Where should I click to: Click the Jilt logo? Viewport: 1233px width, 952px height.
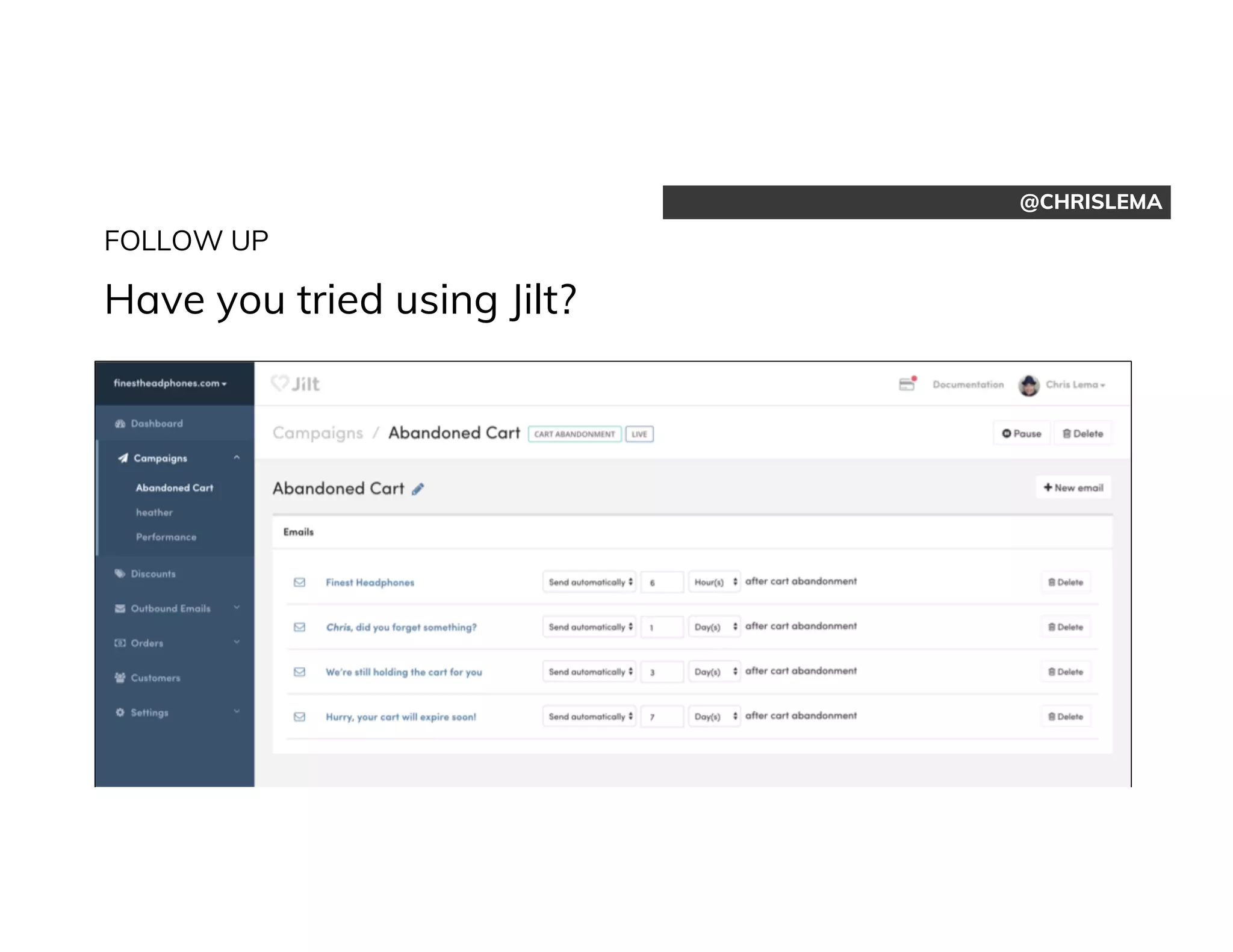(x=295, y=384)
